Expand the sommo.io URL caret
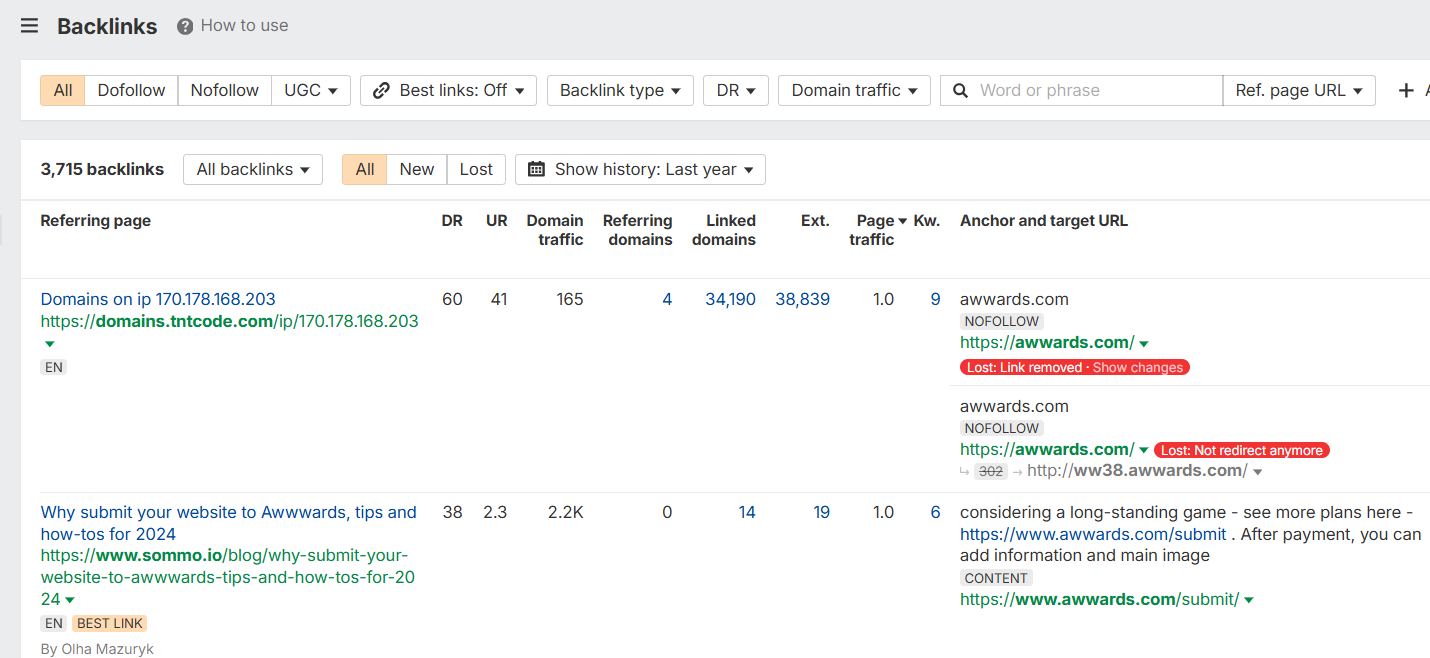1430x658 pixels. 70,600
